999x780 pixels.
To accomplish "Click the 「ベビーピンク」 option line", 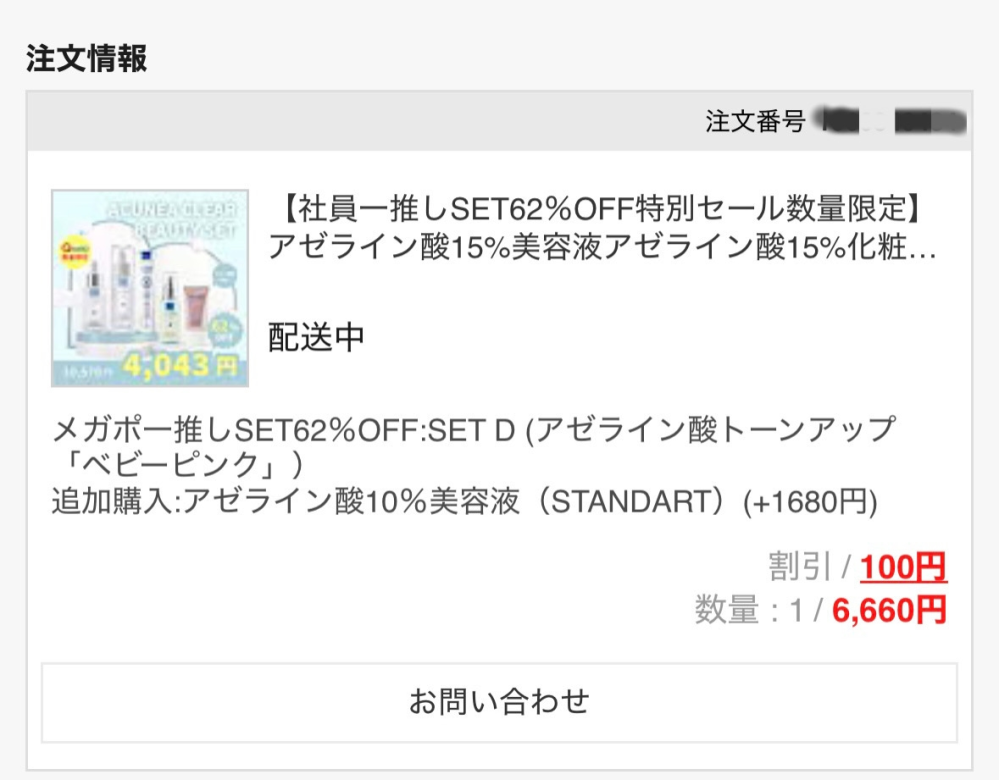I will coord(178,465).
